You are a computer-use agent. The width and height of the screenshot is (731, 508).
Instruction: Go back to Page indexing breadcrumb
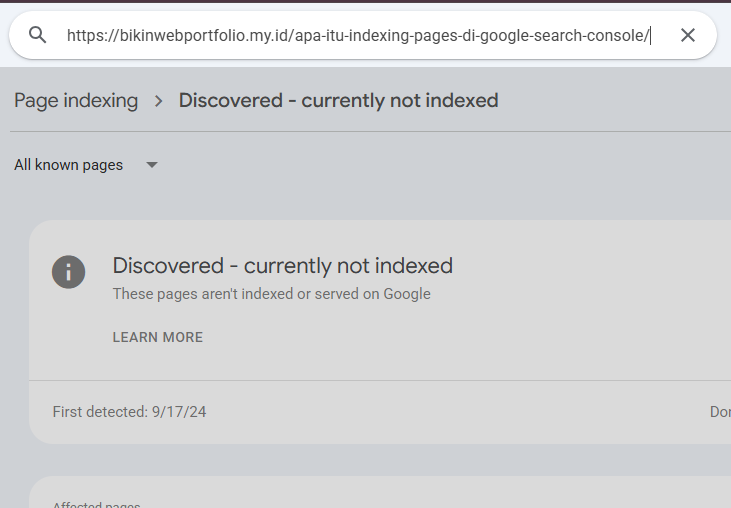click(x=76, y=101)
